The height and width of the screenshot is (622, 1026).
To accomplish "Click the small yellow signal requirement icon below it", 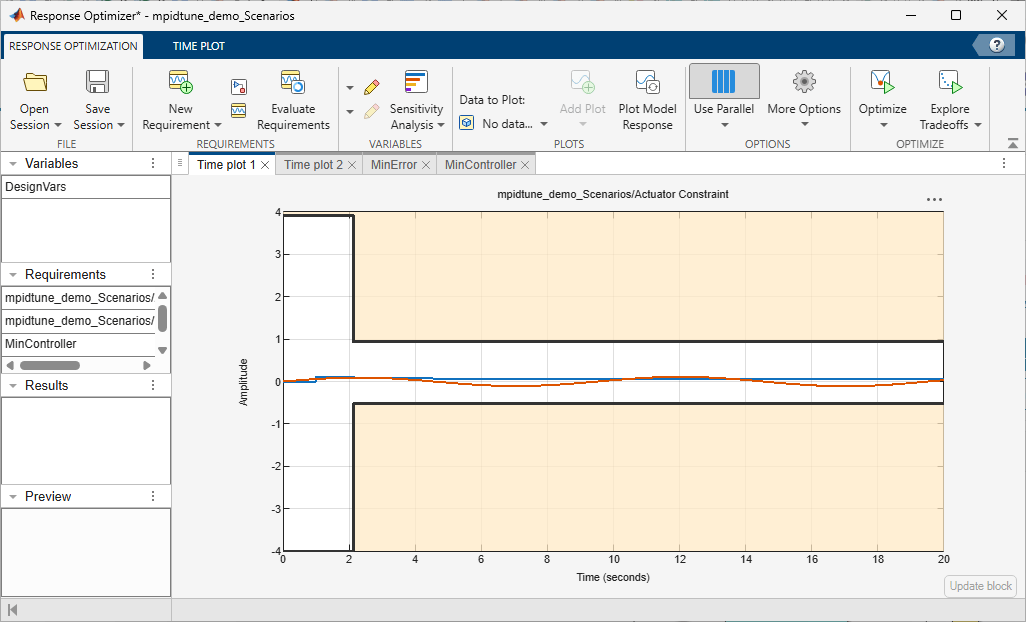I will pyautogui.click(x=239, y=111).
